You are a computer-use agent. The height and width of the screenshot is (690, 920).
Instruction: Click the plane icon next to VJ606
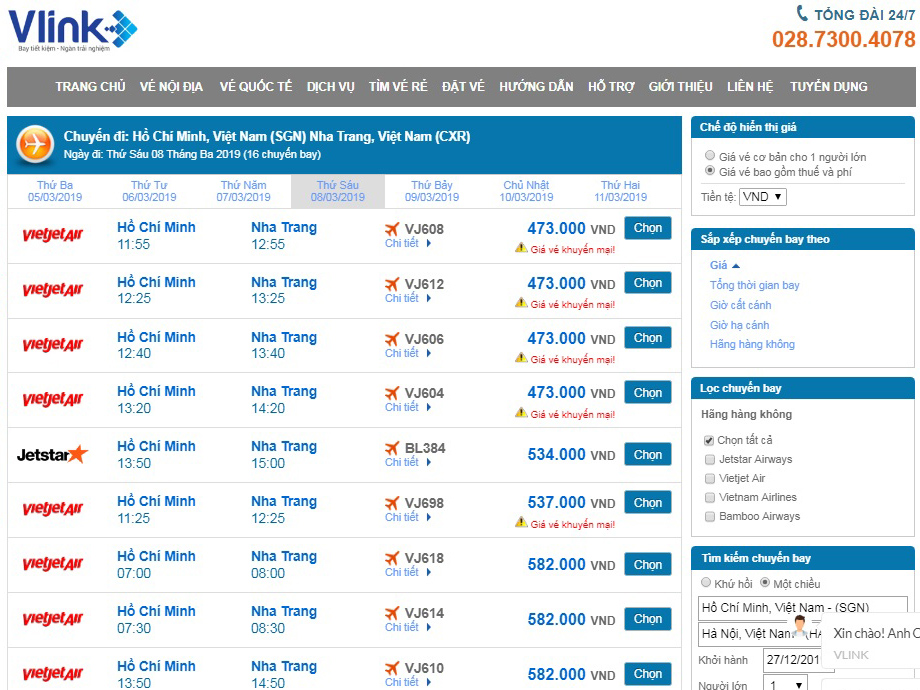click(392, 339)
